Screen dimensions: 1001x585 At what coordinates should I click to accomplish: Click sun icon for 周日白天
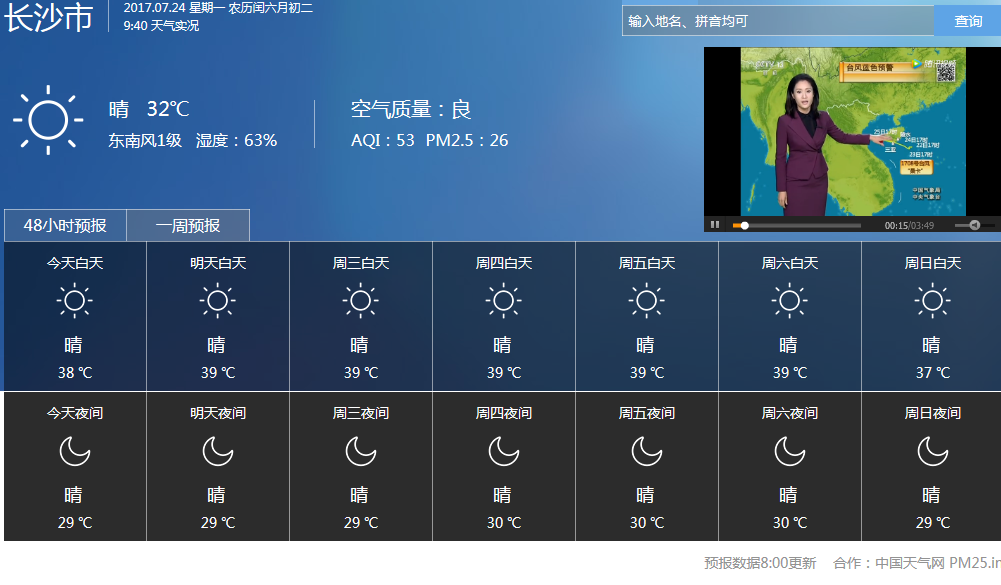click(x=932, y=301)
